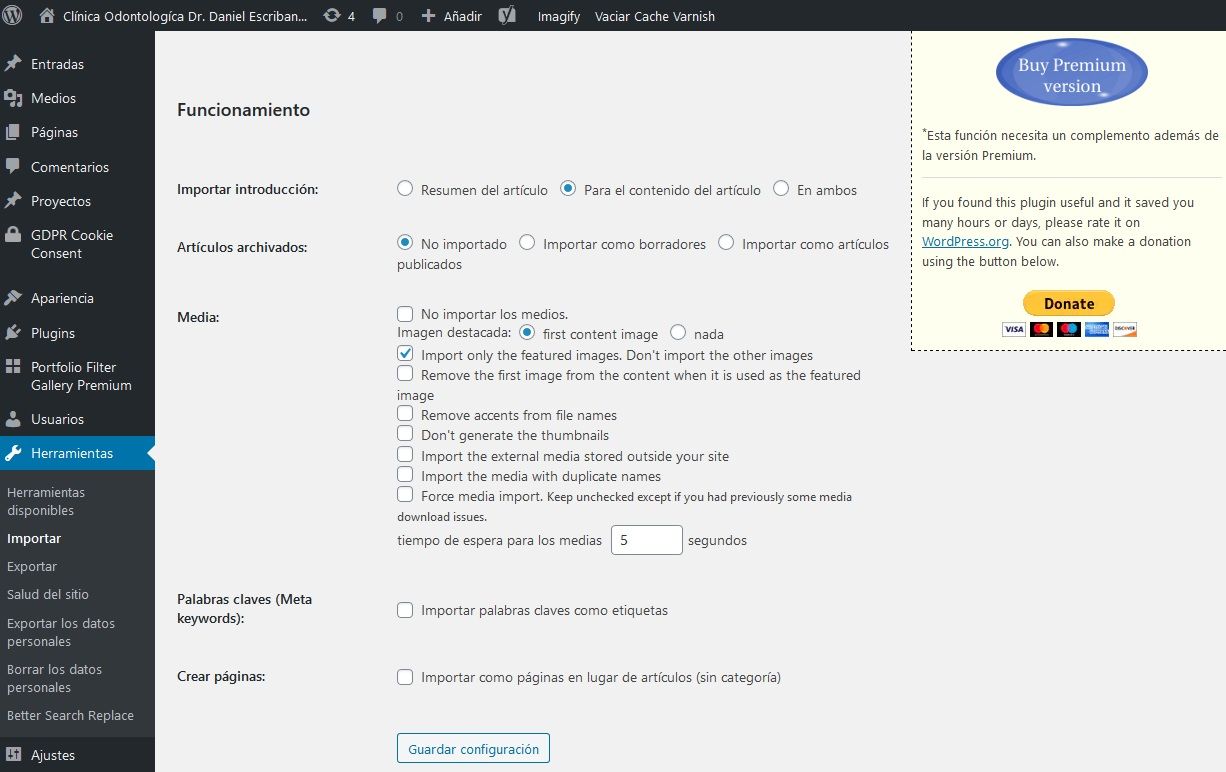The height and width of the screenshot is (772, 1226).
Task: Open pending updates icon showing 4
Action: coord(332,16)
